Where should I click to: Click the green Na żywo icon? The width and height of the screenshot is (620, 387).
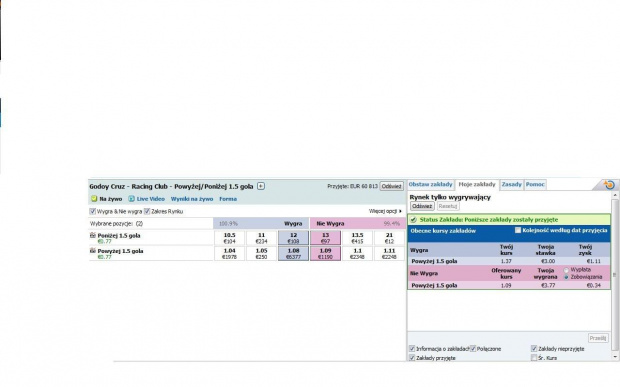[x=94, y=199]
